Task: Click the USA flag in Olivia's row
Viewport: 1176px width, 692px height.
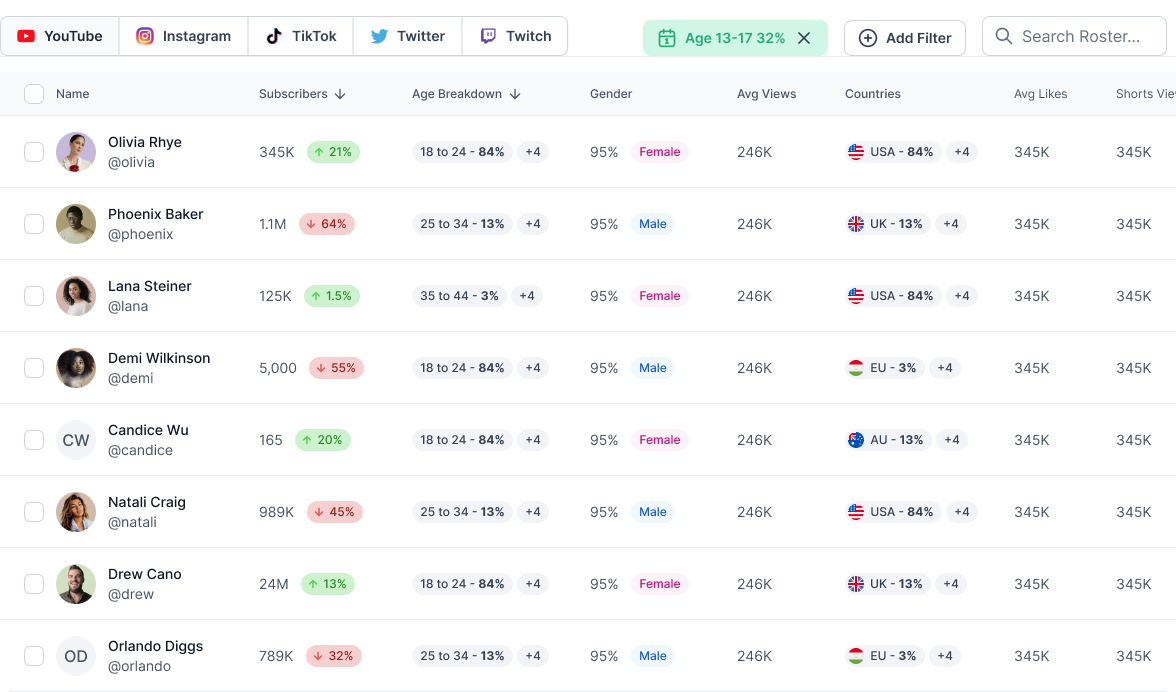Action: 856,152
